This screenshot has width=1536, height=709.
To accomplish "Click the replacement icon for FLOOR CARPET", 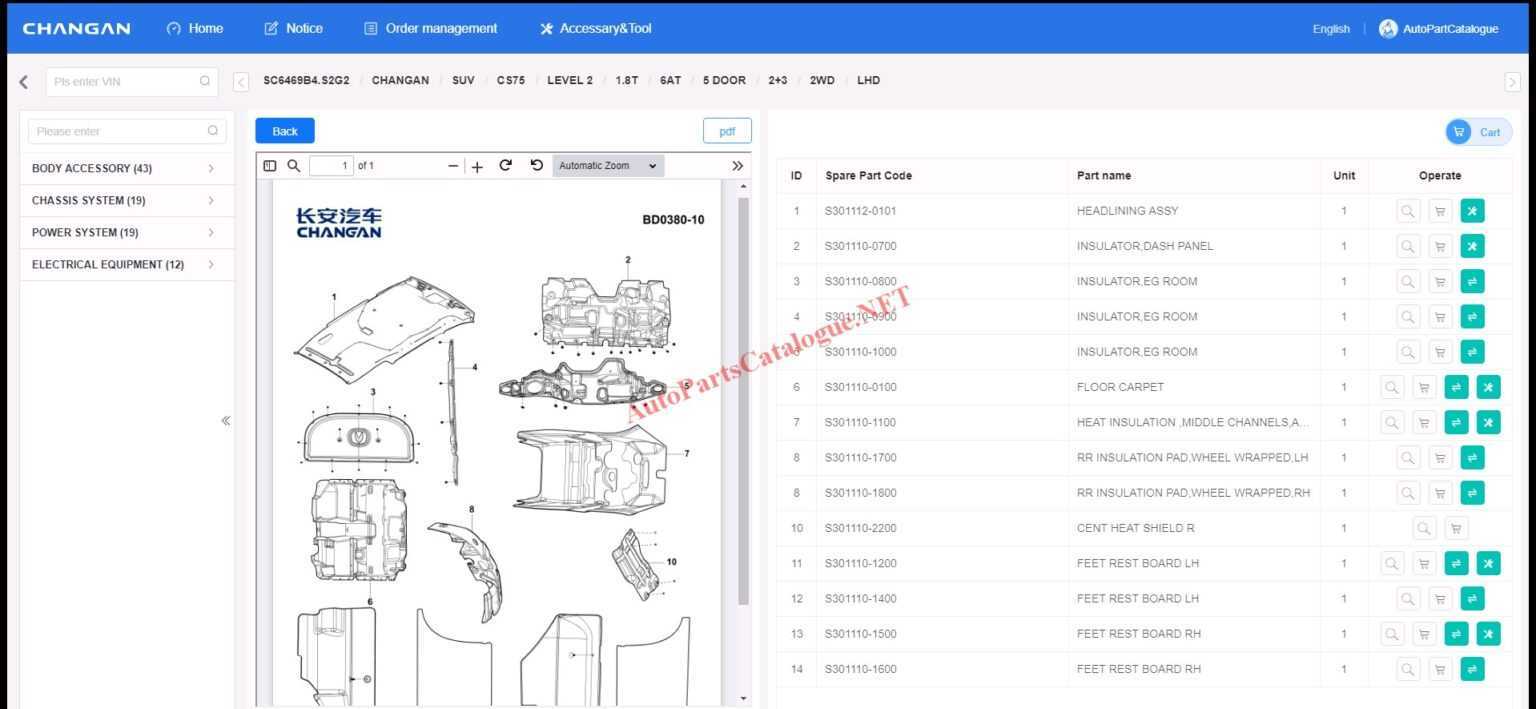I will click(x=1456, y=387).
